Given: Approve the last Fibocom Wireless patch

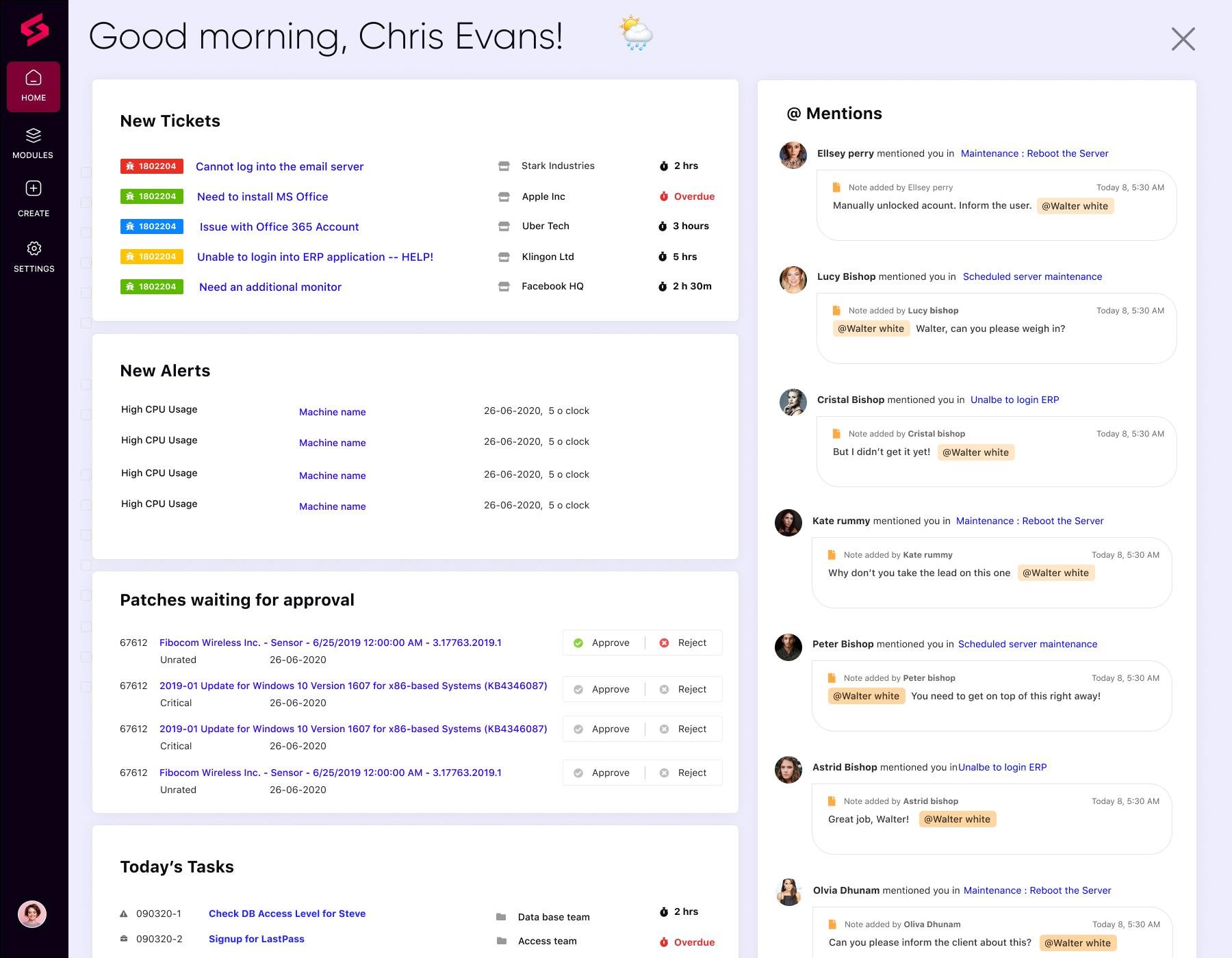Looking at the screenshot, I should (603, 773).
